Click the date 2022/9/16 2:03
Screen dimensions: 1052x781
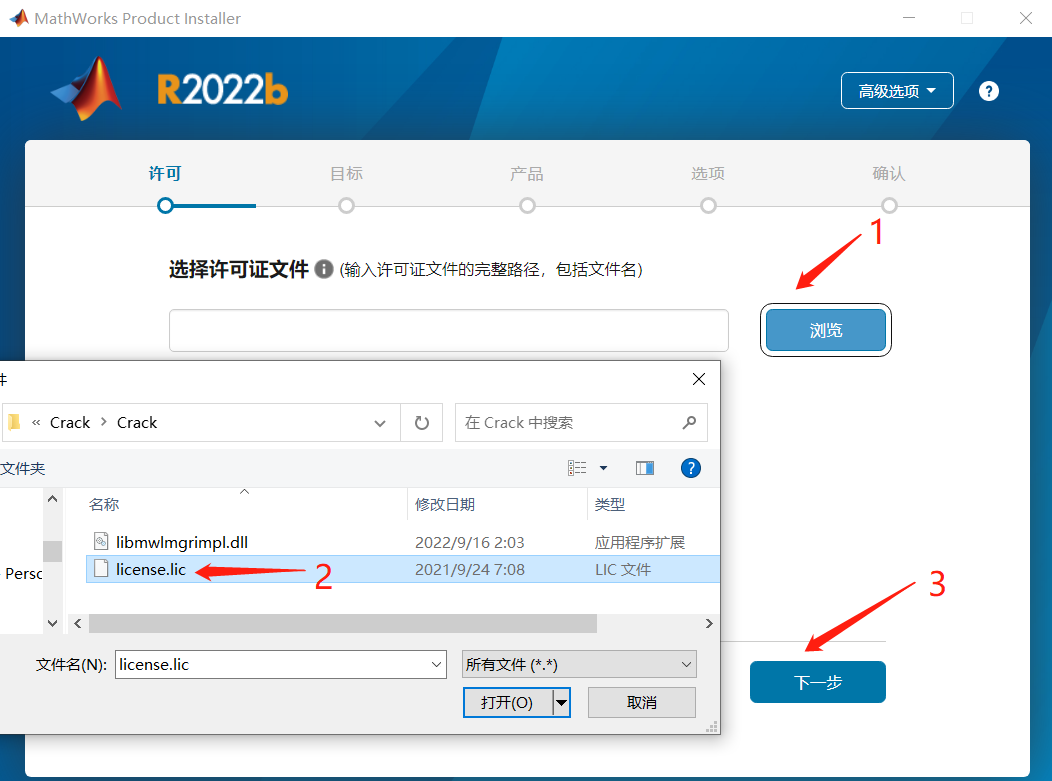tap(470, 542)
